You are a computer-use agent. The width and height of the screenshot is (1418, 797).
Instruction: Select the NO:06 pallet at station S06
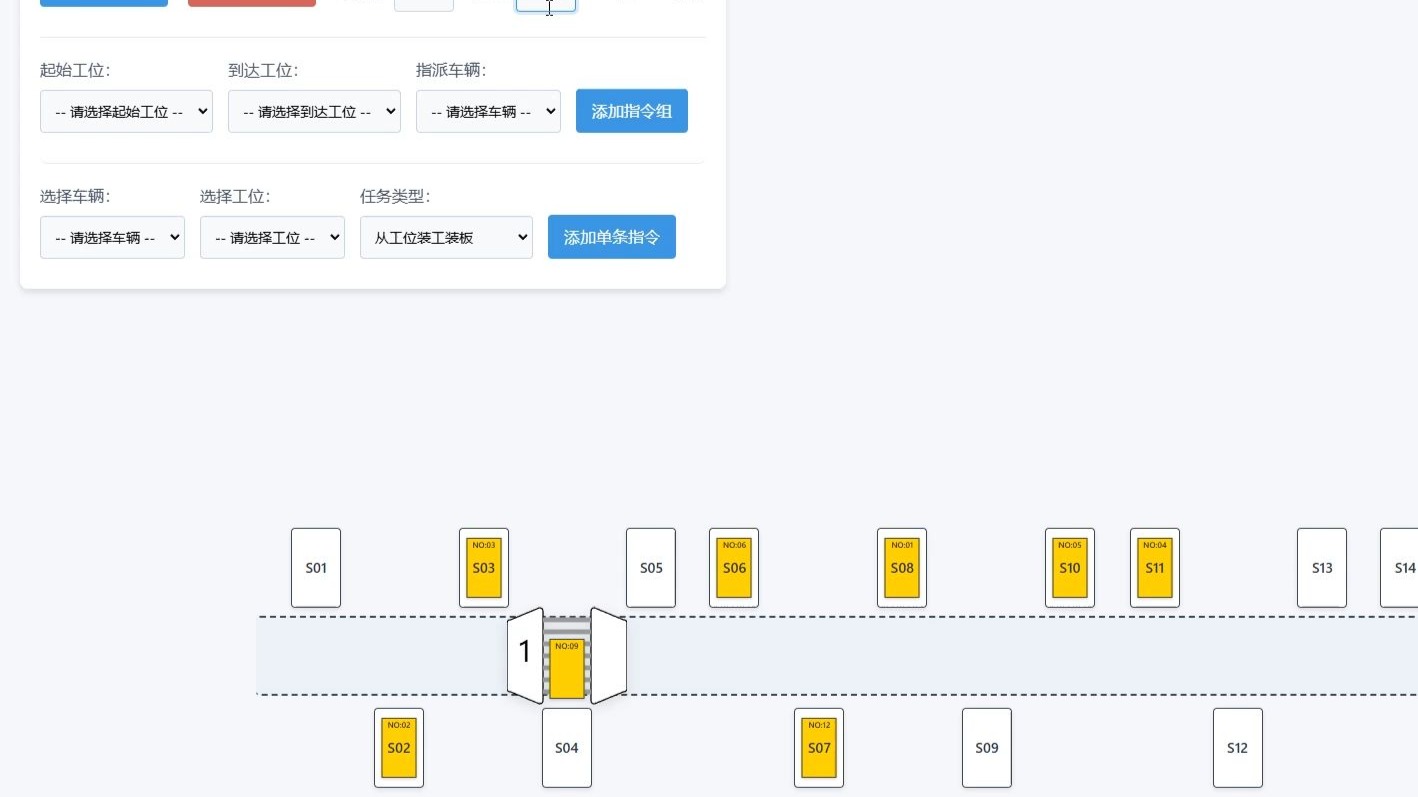(734, 568)
